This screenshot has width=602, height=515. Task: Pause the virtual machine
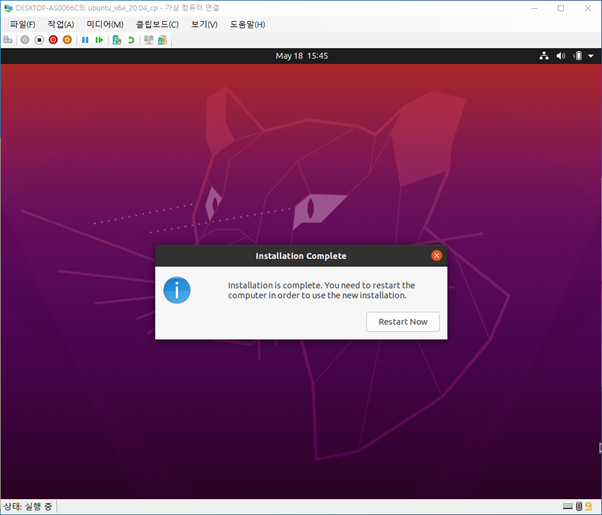coord(85,40)
